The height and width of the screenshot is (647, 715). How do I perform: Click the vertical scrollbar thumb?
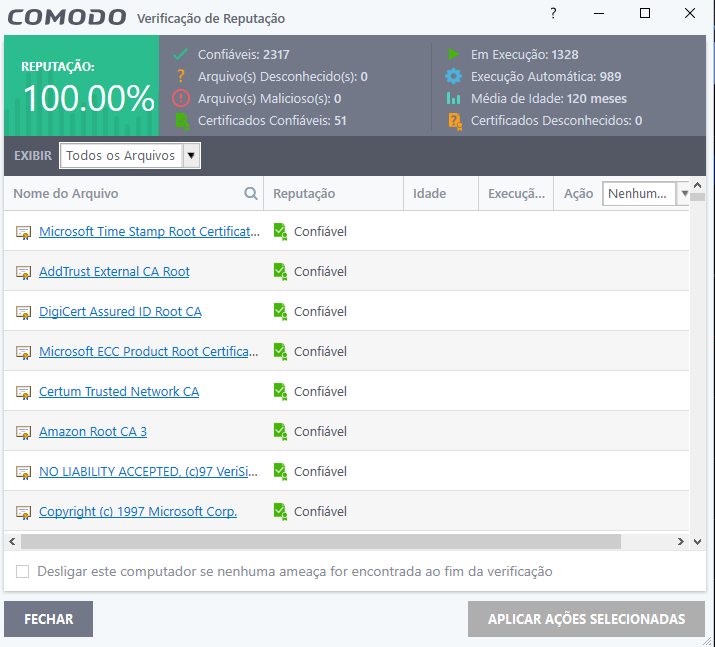point(697,197)
